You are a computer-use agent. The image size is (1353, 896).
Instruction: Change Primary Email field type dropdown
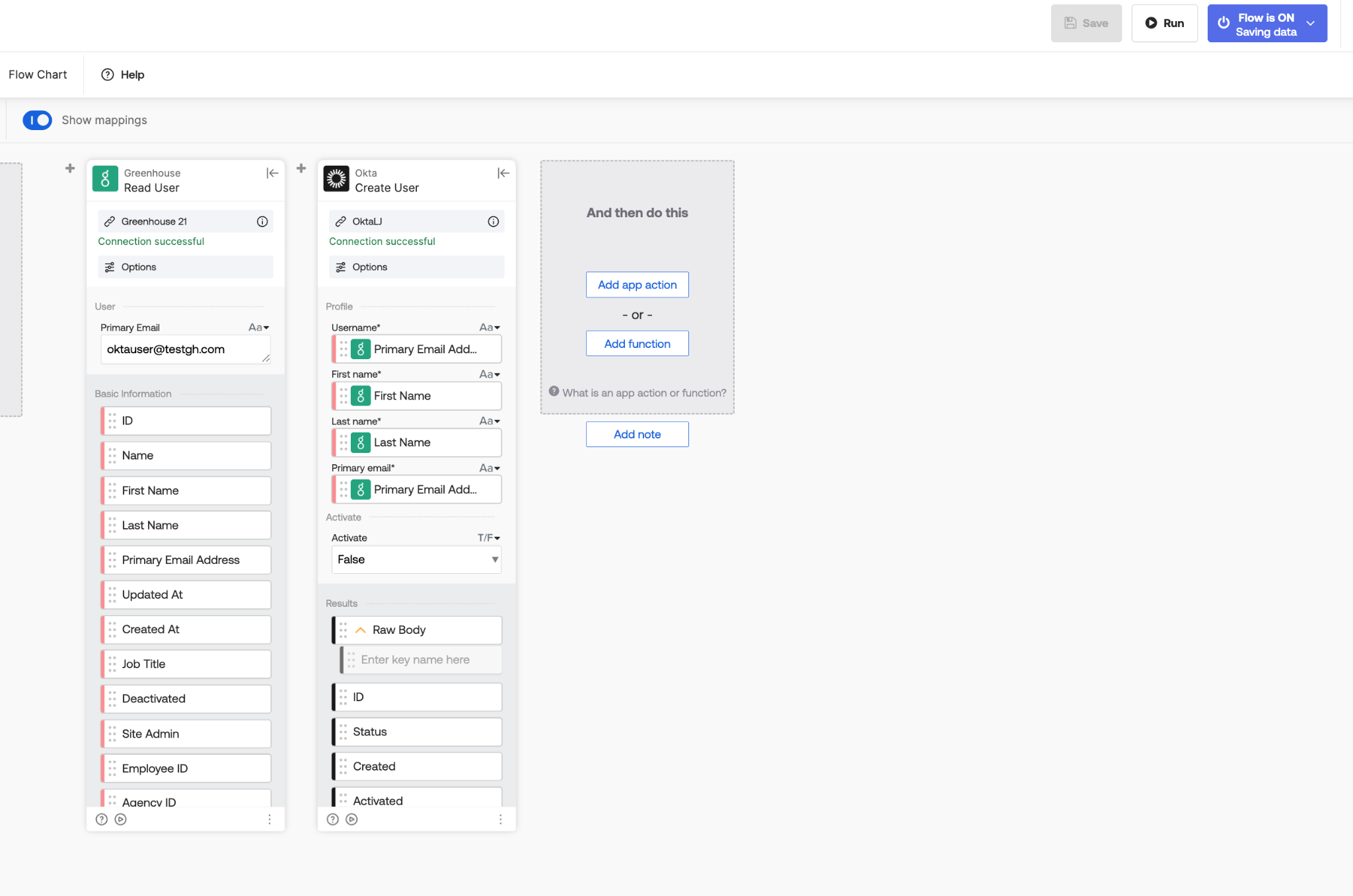[259, 327]
